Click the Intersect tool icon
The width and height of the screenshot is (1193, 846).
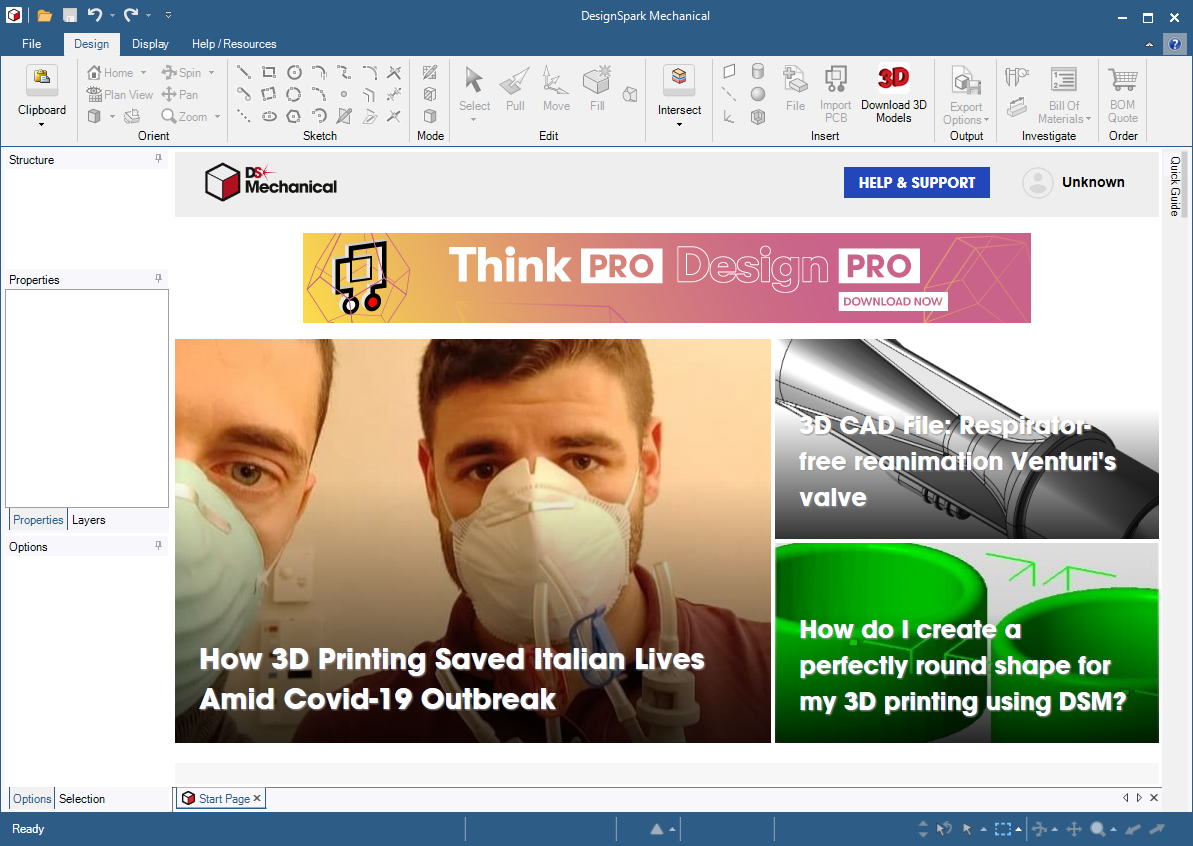679,79
